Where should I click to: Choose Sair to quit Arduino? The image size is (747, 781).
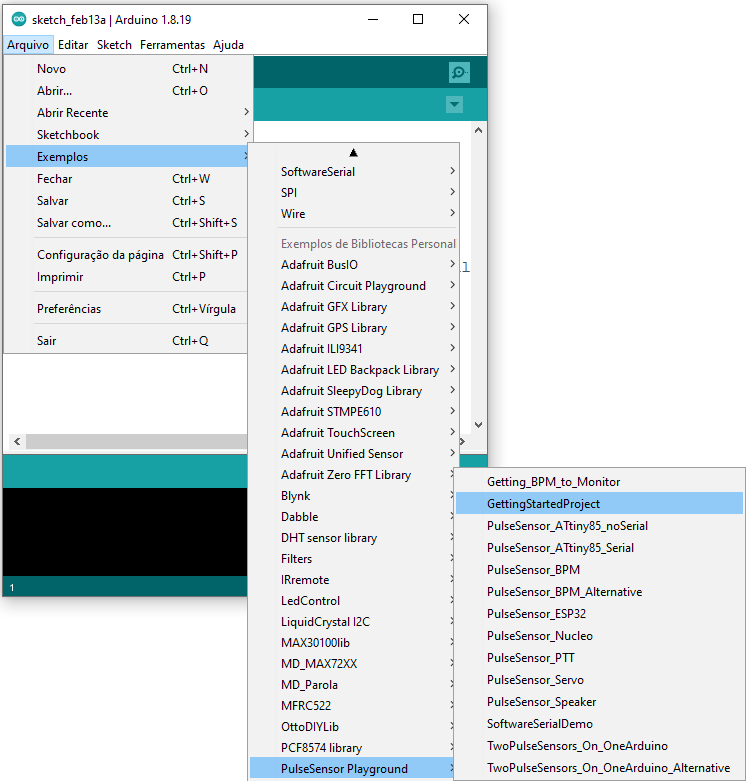click(126, 341)
